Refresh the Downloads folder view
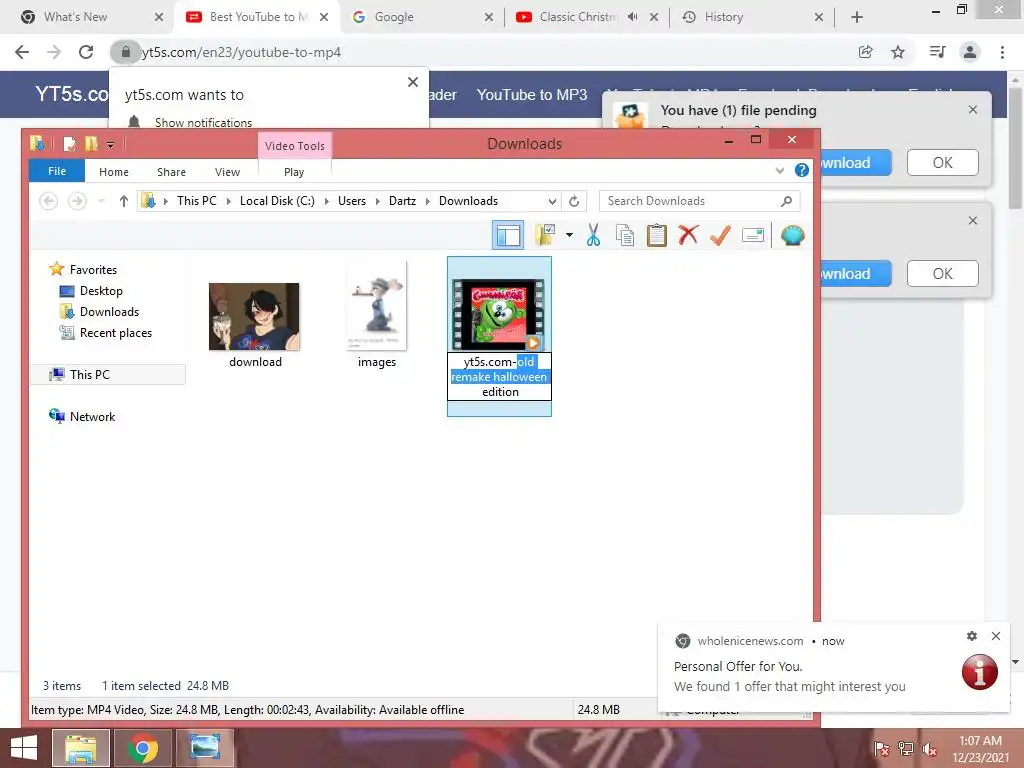Viewport: 1024px width, 768px height. (574, 201)
